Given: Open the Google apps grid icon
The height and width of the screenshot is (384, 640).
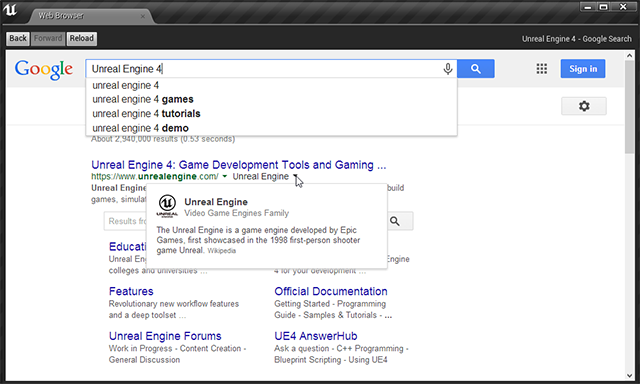Looking at the screenshot, I should [542, 69].
